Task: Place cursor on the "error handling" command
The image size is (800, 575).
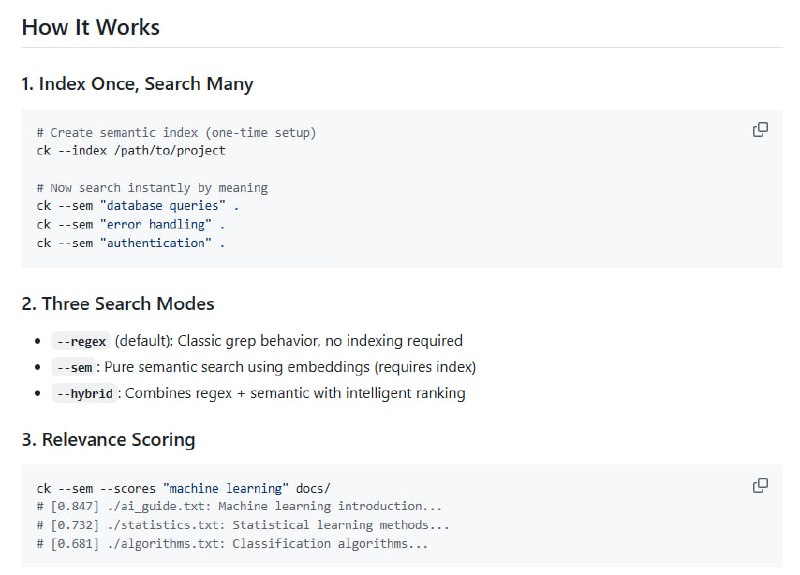Action: click(131, 224)
